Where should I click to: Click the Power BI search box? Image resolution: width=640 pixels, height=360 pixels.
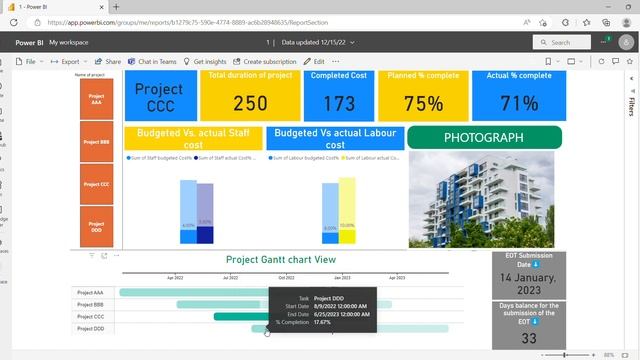[562, 42]
